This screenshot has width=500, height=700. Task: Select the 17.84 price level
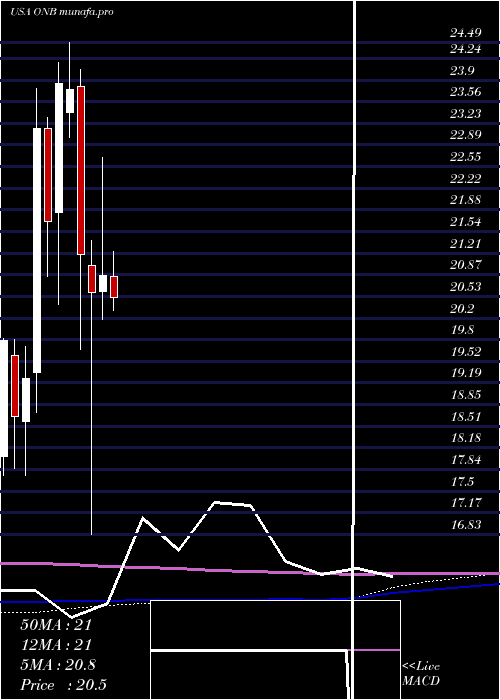click(x=465, y=459)
